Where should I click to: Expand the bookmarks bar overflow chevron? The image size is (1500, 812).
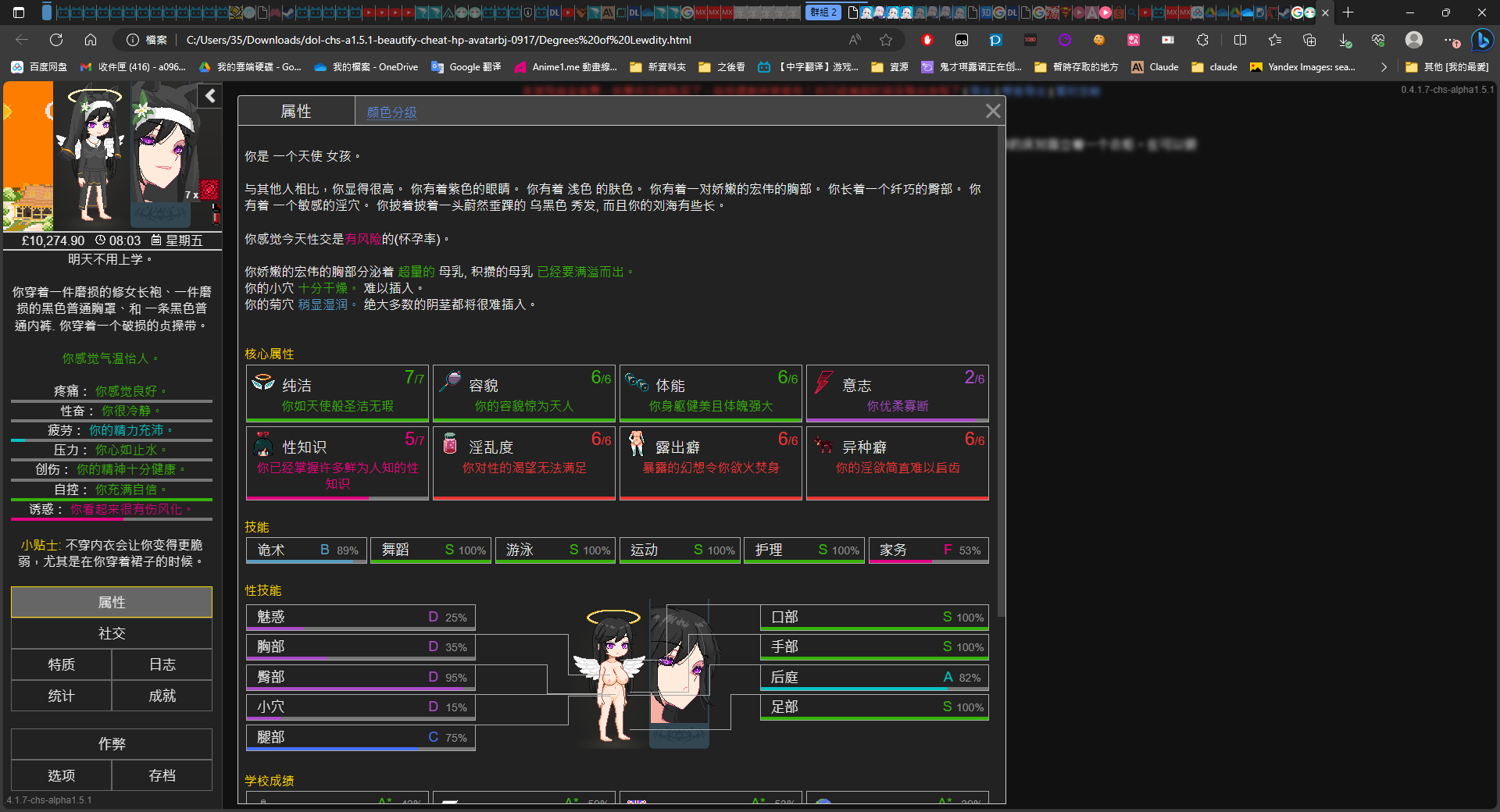pos(1384,67)
